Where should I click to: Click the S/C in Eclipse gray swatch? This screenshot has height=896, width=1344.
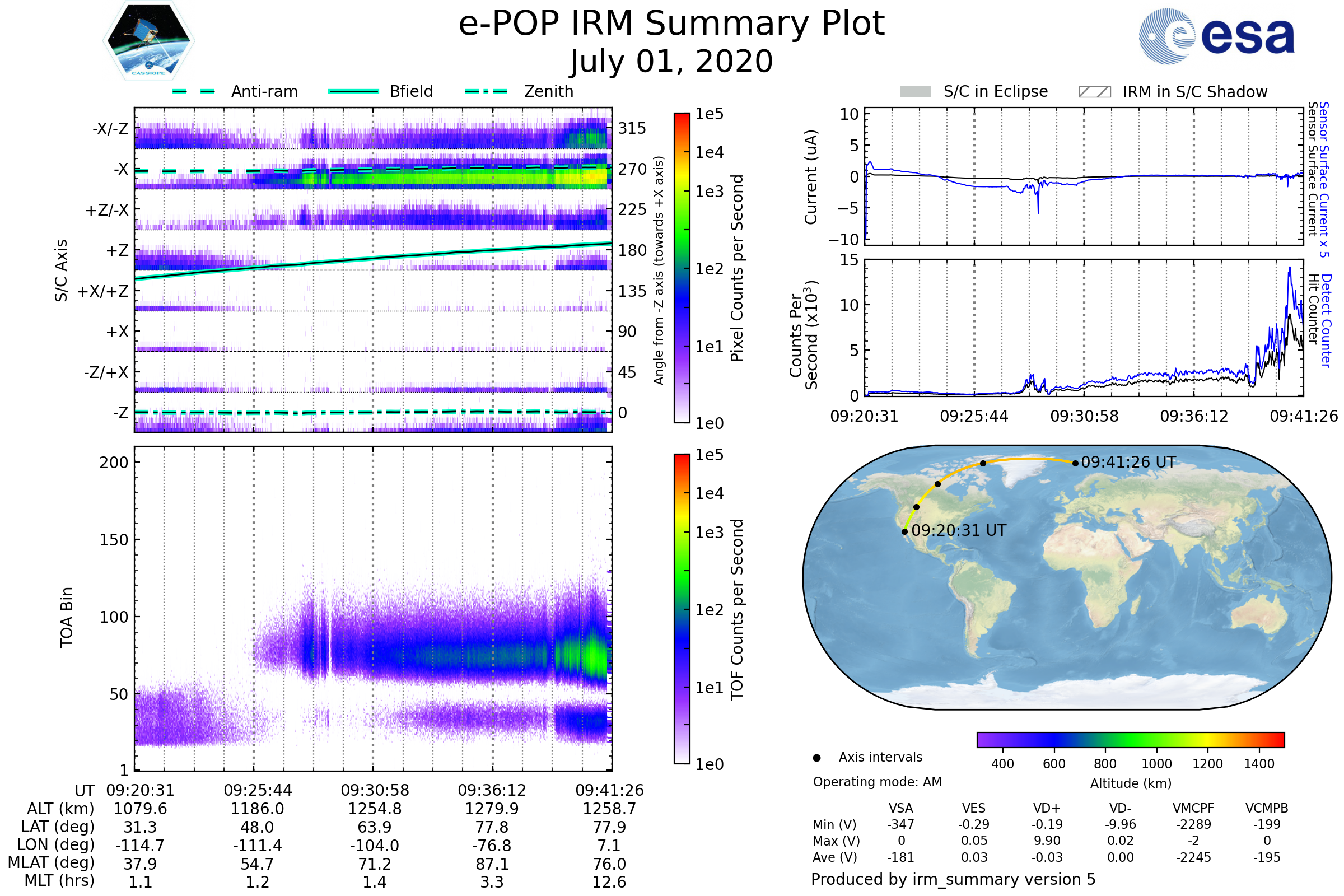pos(915,92)
